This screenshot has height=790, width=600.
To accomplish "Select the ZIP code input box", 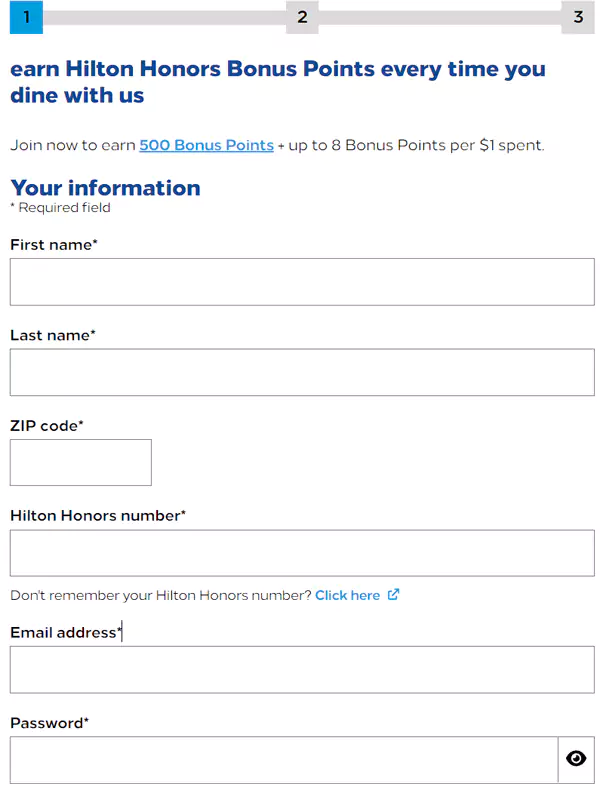I will pyautogui.click(x=81, y=462).
